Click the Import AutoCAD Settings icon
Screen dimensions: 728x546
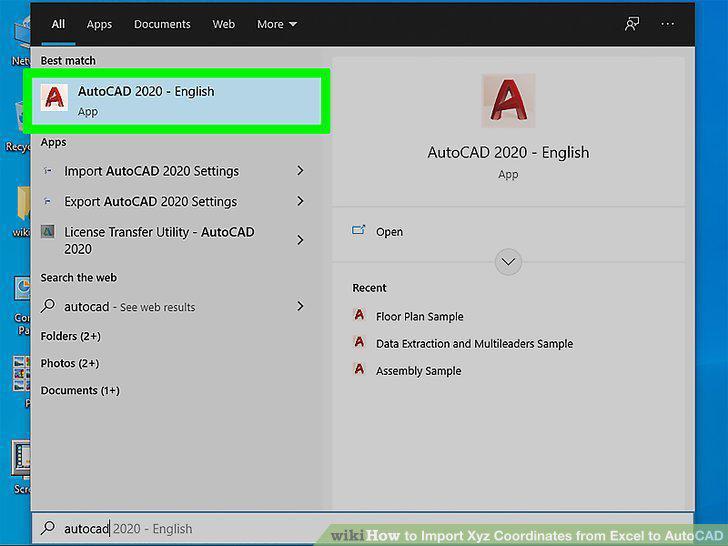(48, 171)
